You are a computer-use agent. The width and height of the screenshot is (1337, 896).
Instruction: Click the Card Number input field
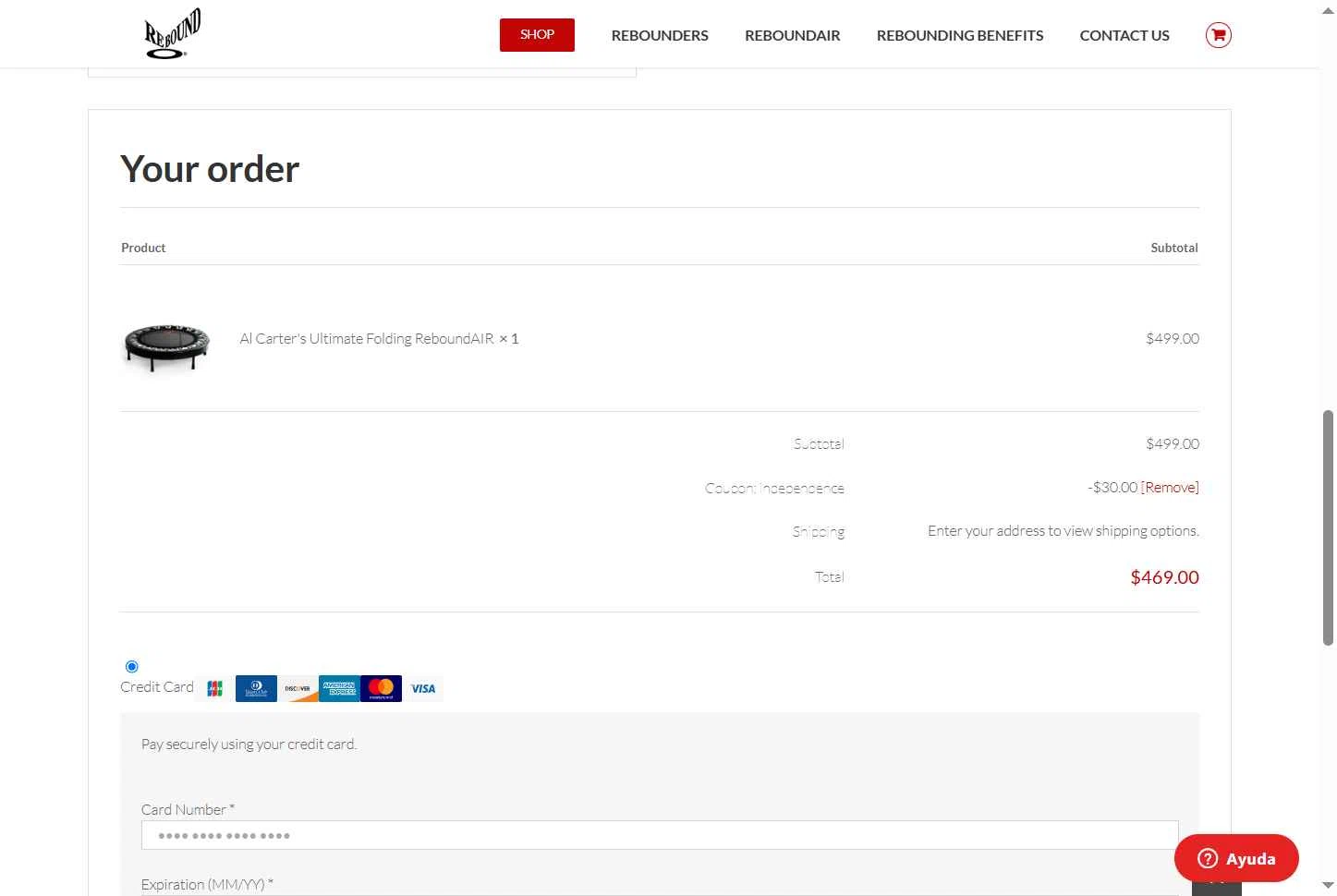tap(660, 835)
